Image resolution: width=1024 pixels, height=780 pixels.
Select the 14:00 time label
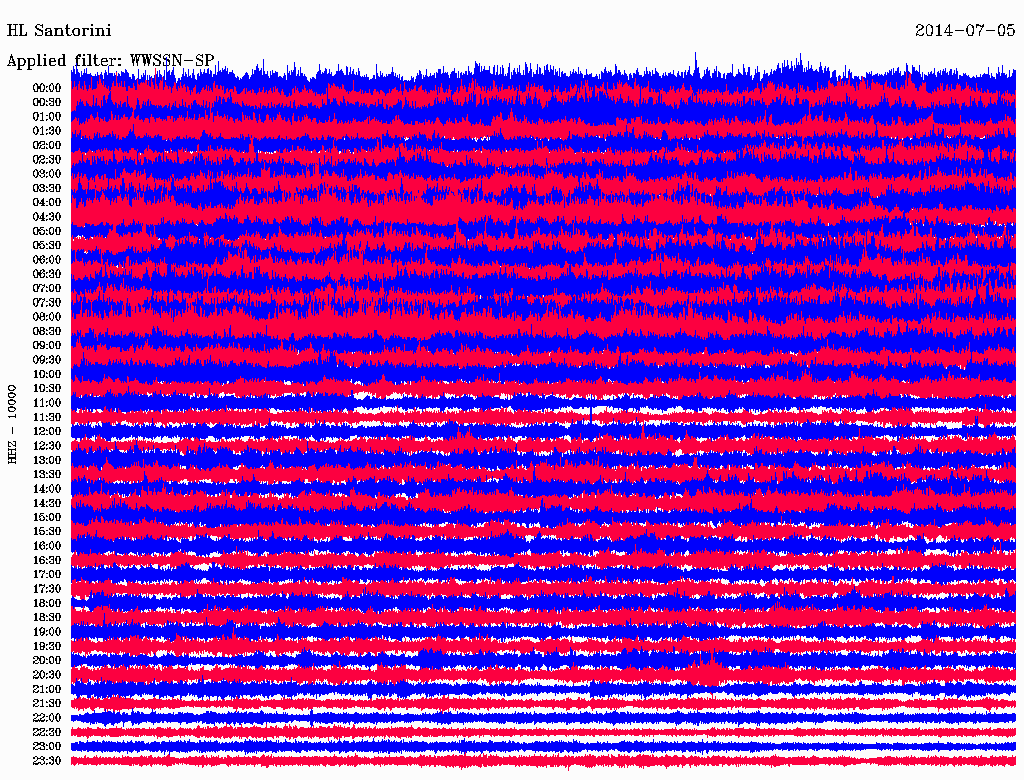pyautogui.click(x=47, y=489)
